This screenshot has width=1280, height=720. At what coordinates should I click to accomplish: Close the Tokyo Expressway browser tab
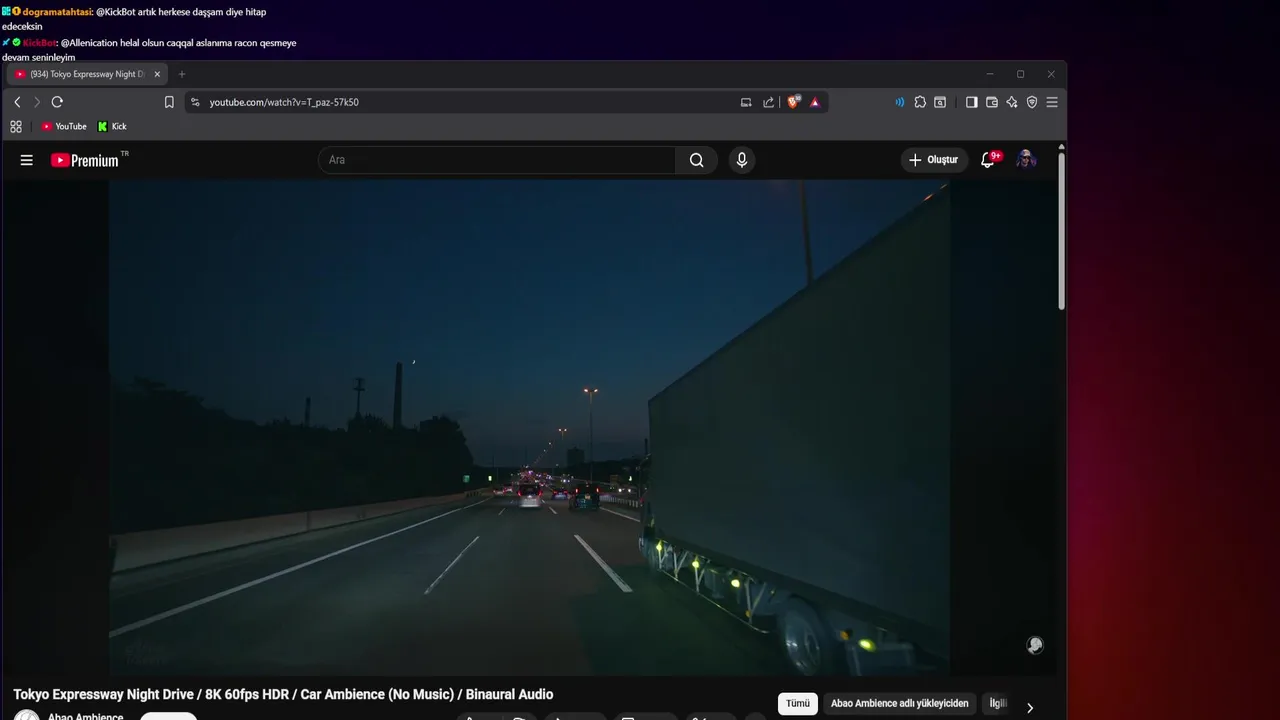coord(157,74)
